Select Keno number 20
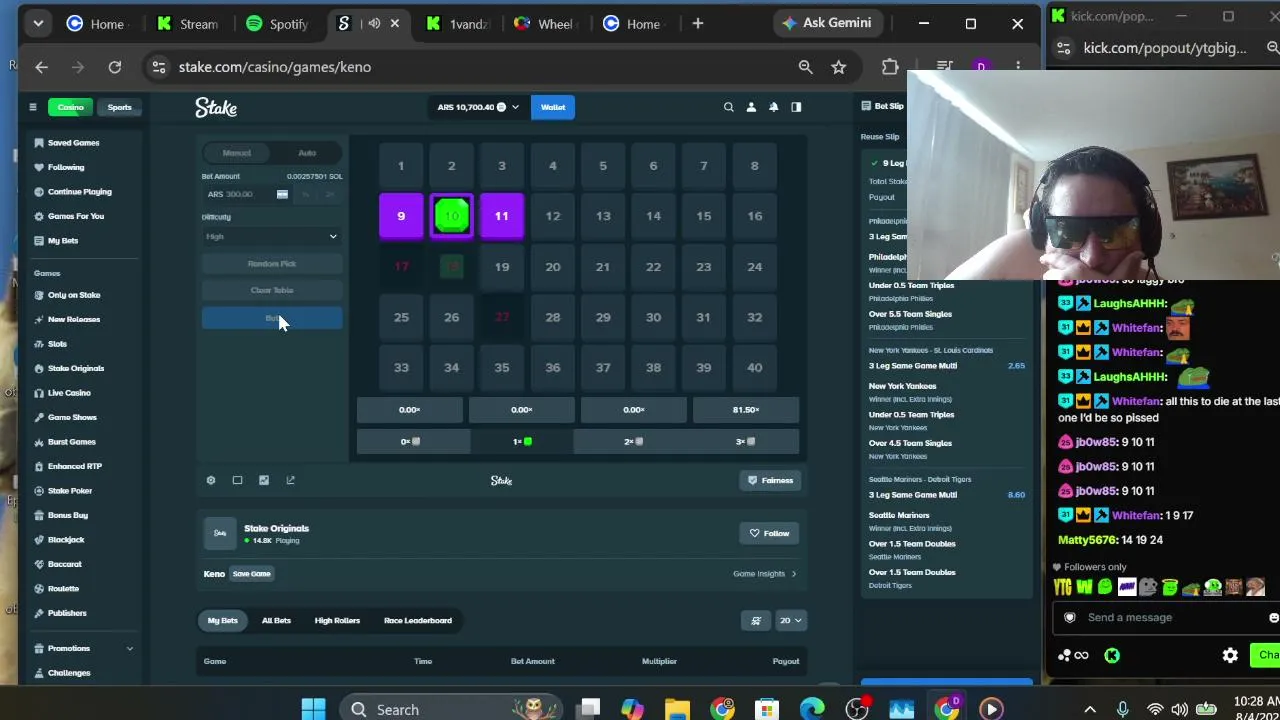The image size is (1280, 720). coord(553,267)
